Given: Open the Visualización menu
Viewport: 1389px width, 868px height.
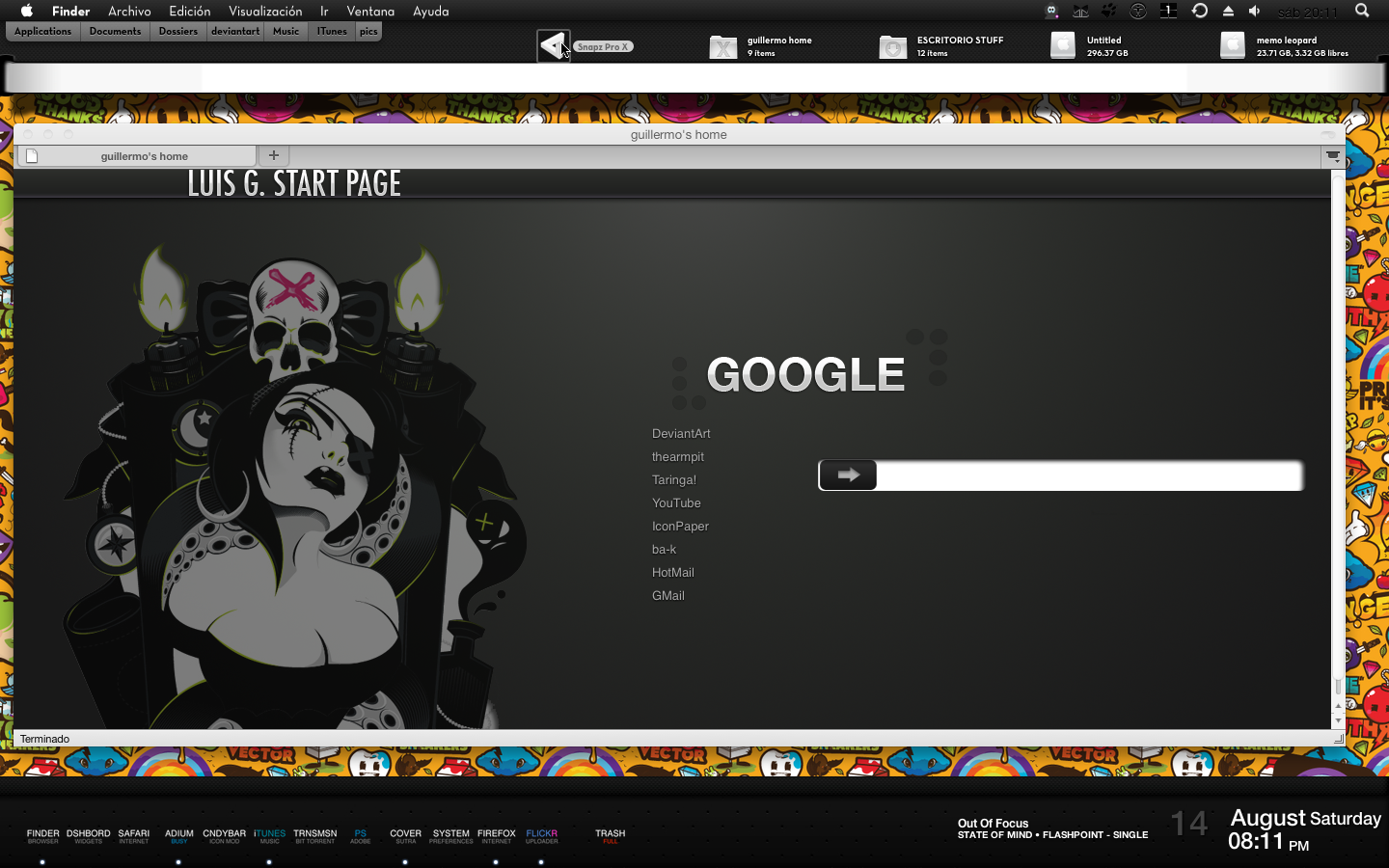Looking at the screenshot, I should point(265,11).
